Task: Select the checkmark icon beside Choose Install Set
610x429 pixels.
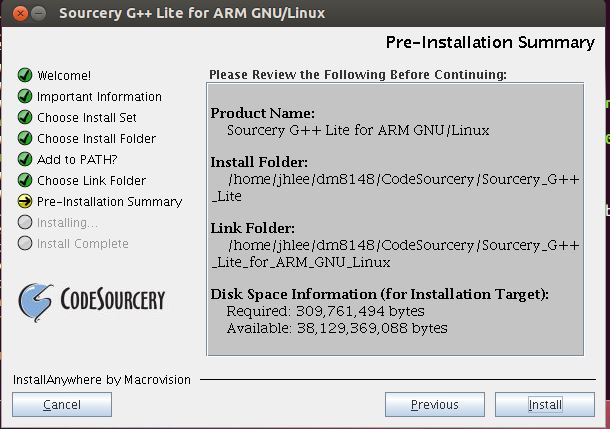Action: [x=24, y=118]
